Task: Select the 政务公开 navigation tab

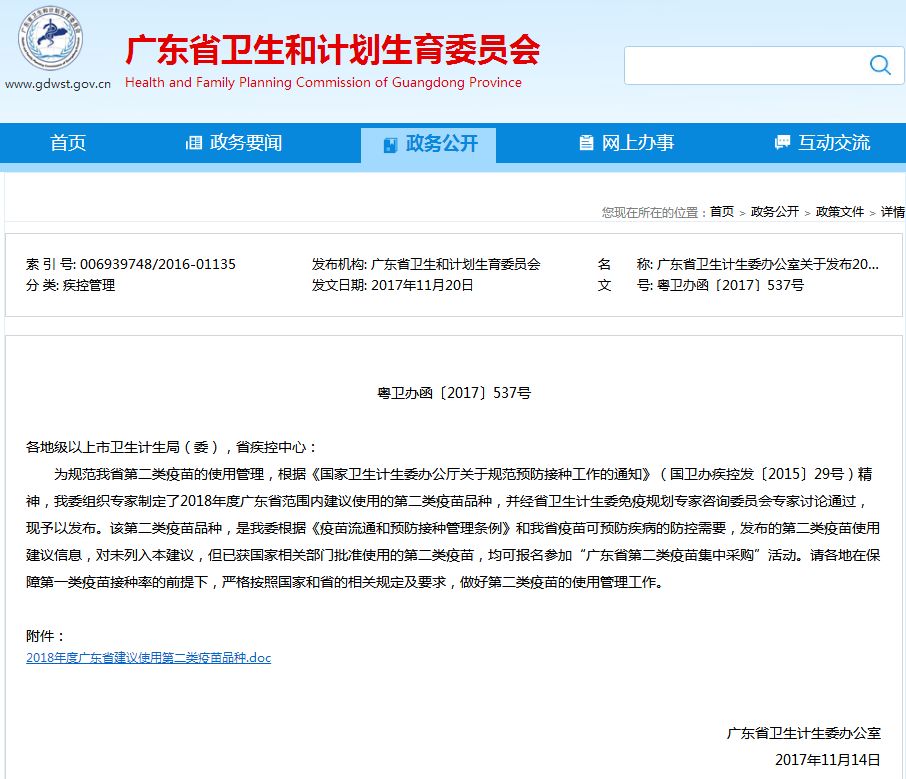Action: coord(429,144)
